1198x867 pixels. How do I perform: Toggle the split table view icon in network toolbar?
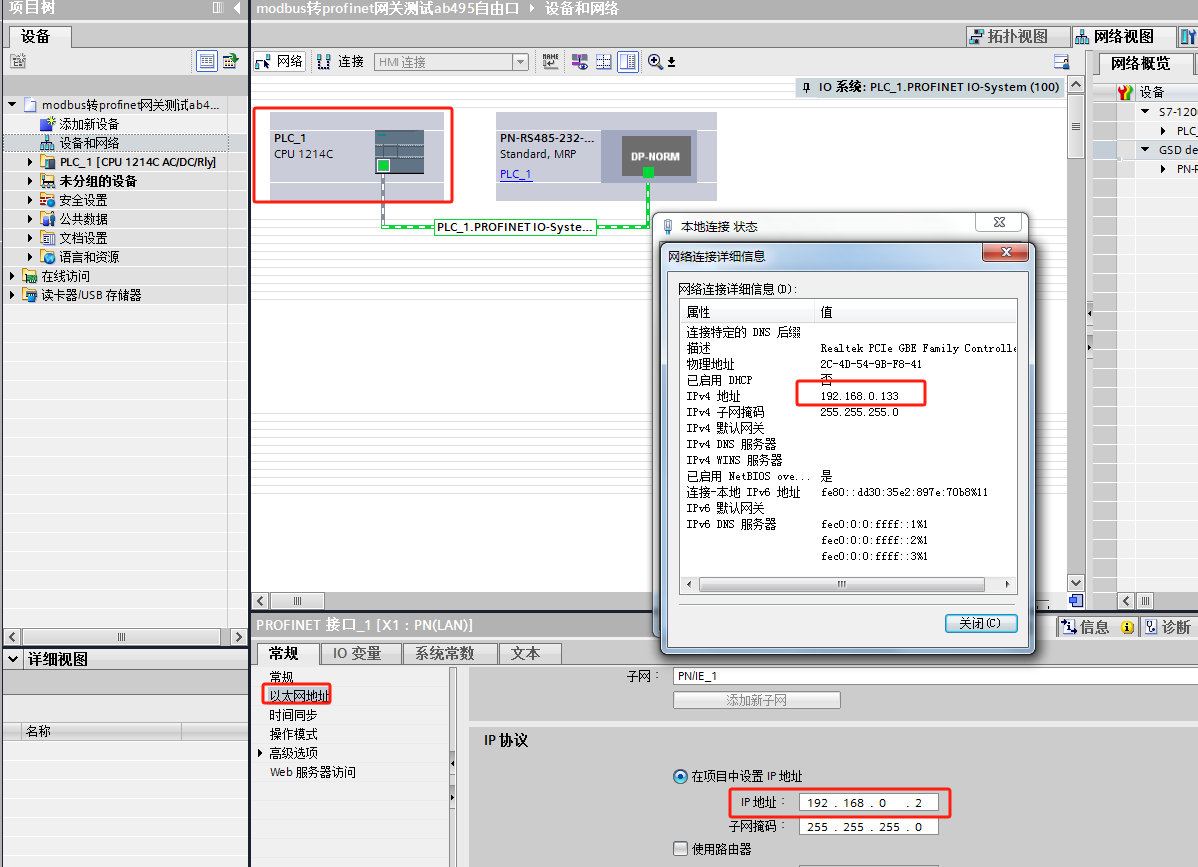pos(627,62)
